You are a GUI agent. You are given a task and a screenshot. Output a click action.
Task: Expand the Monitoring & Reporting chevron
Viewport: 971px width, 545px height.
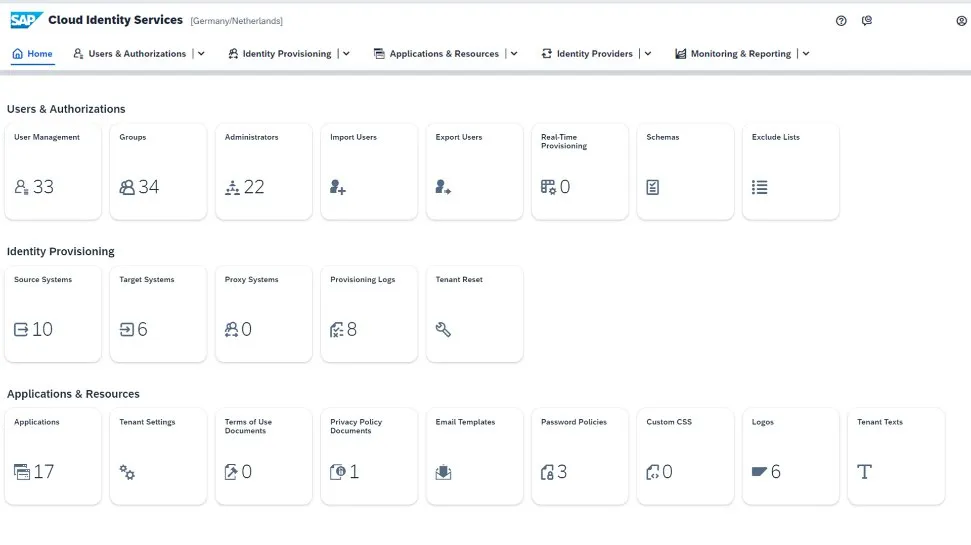coord(806,54)
